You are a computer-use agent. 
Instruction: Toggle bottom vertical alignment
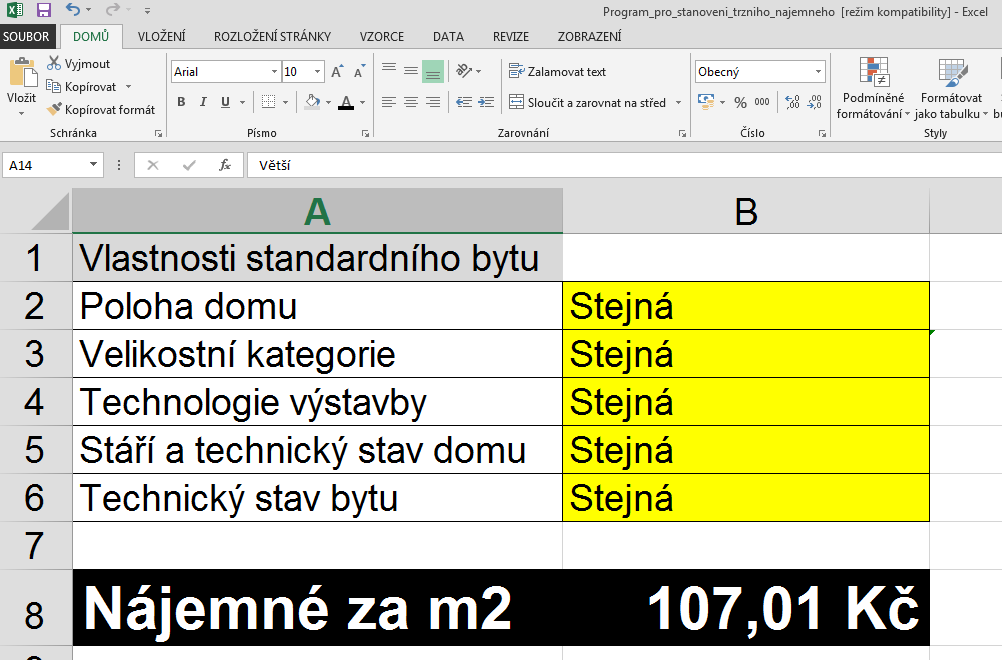(x=433, y=71)
